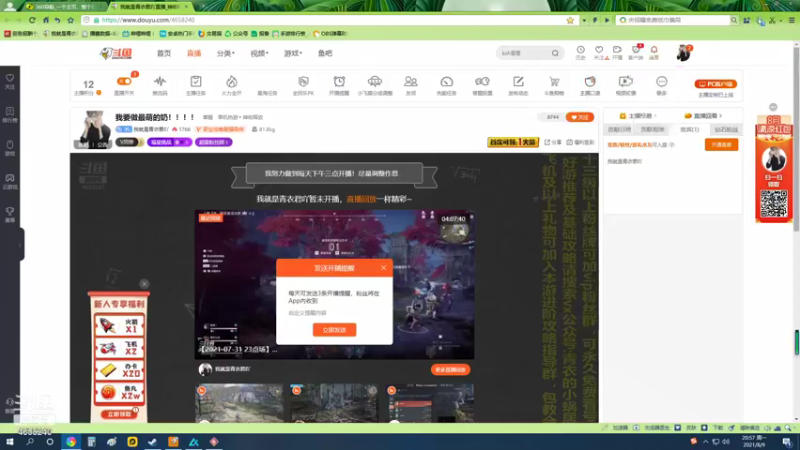
Task: Click 分享 share icon link
Action: click(x=553, y=142)
